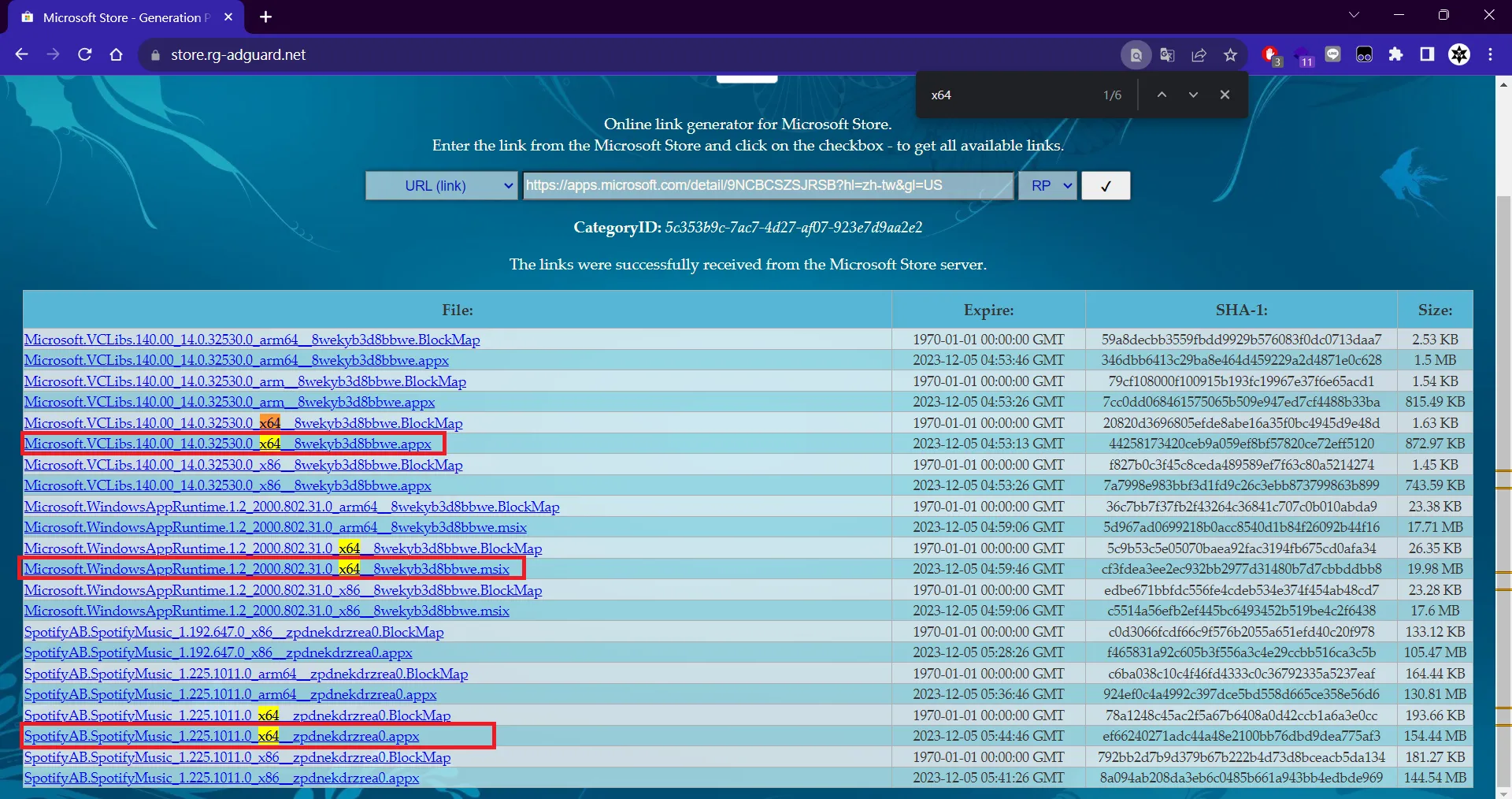Open a new browser tab
Viewport: 1512px width, 799px height.
point(266,17)
